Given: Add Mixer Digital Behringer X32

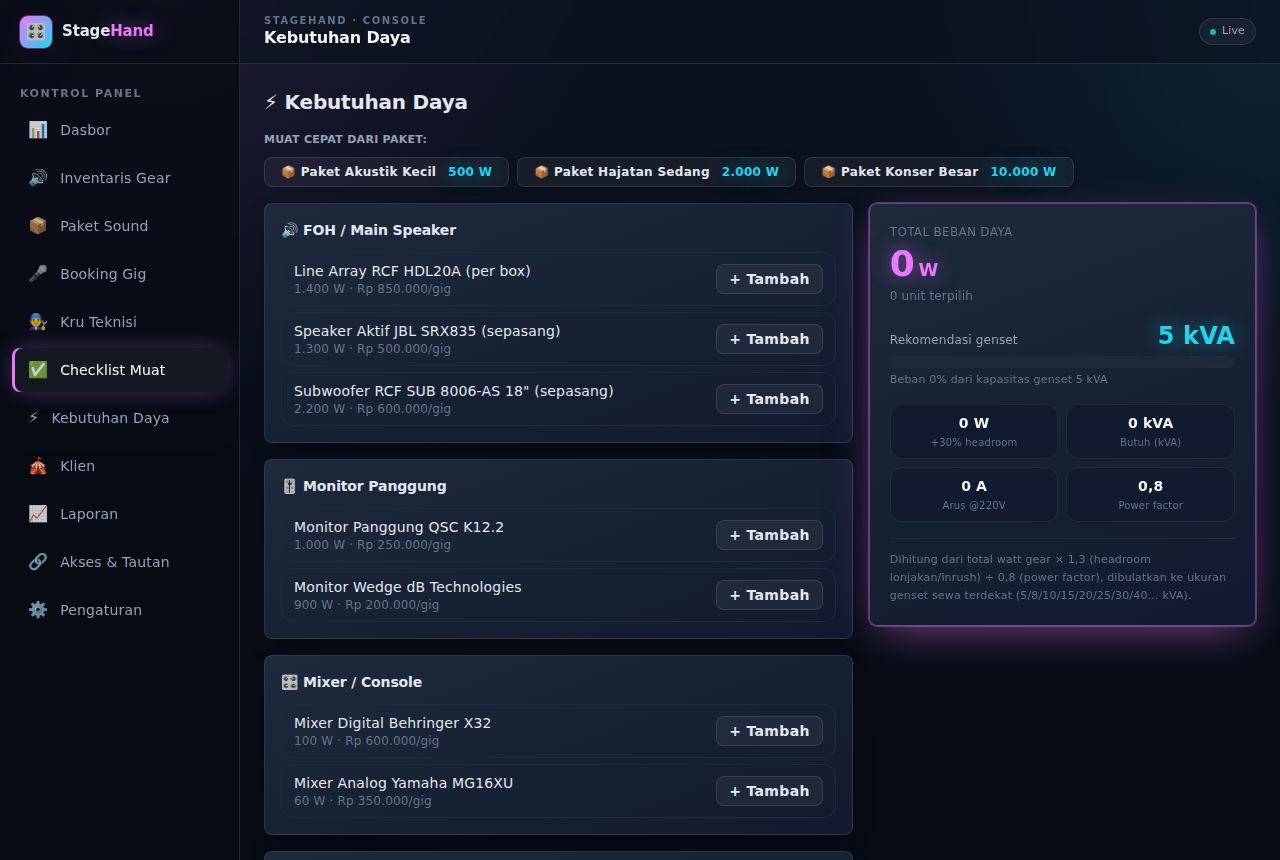Looking at the screenshot, I should tap(769, 731).
